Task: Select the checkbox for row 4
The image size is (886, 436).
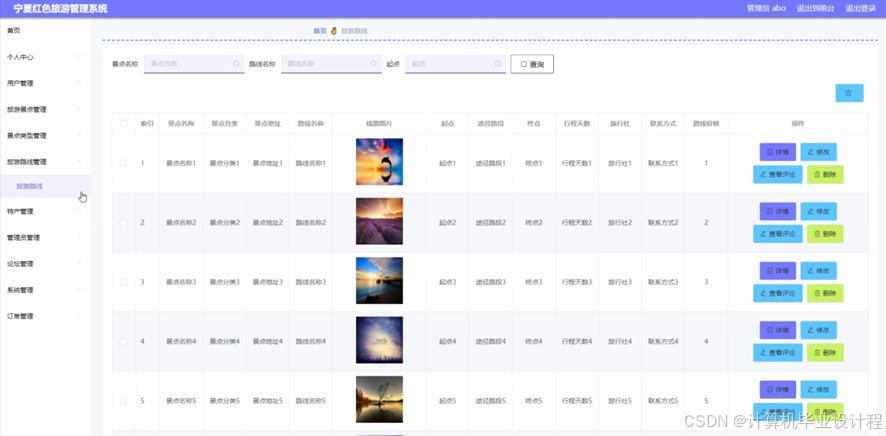Action: (x=123, y=341)
